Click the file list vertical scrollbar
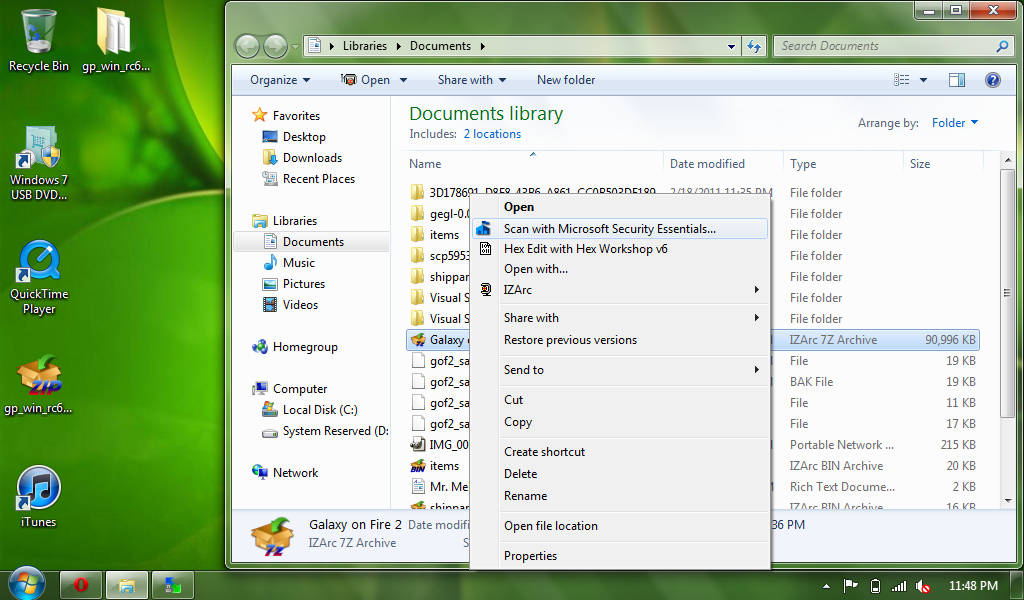The width and height of the screenshot is (1024, 600). [1008, 292]
